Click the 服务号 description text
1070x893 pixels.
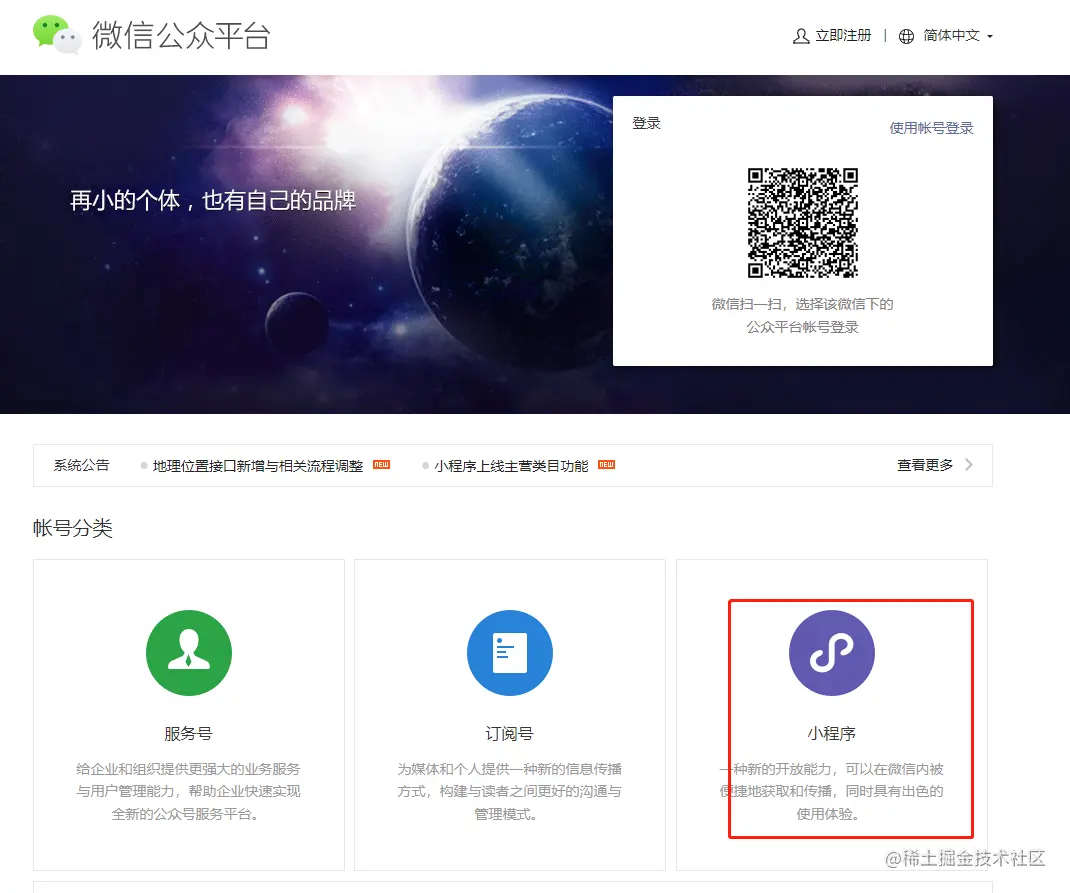pos(188,791)
